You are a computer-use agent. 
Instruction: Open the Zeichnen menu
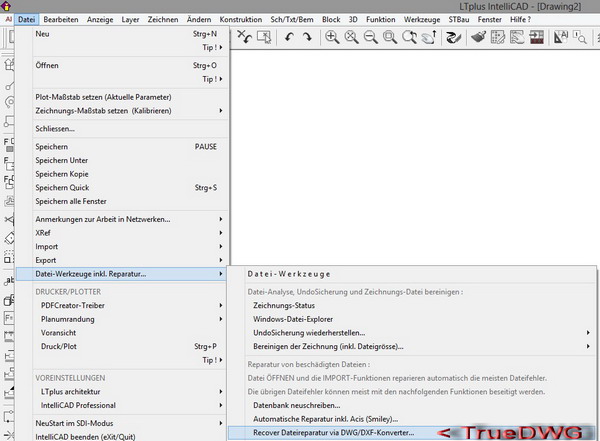pos(163,20)
